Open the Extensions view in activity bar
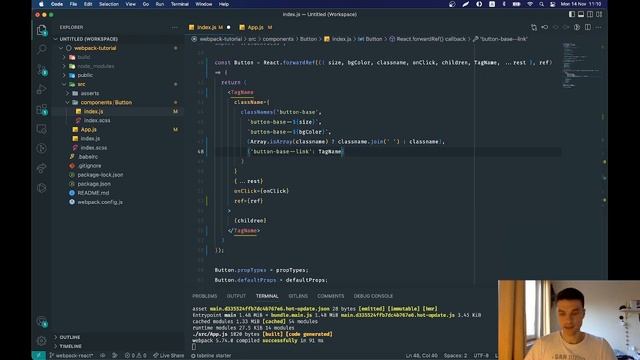The width and height of the screenshot is (640, 360). (x=42, y=109)
